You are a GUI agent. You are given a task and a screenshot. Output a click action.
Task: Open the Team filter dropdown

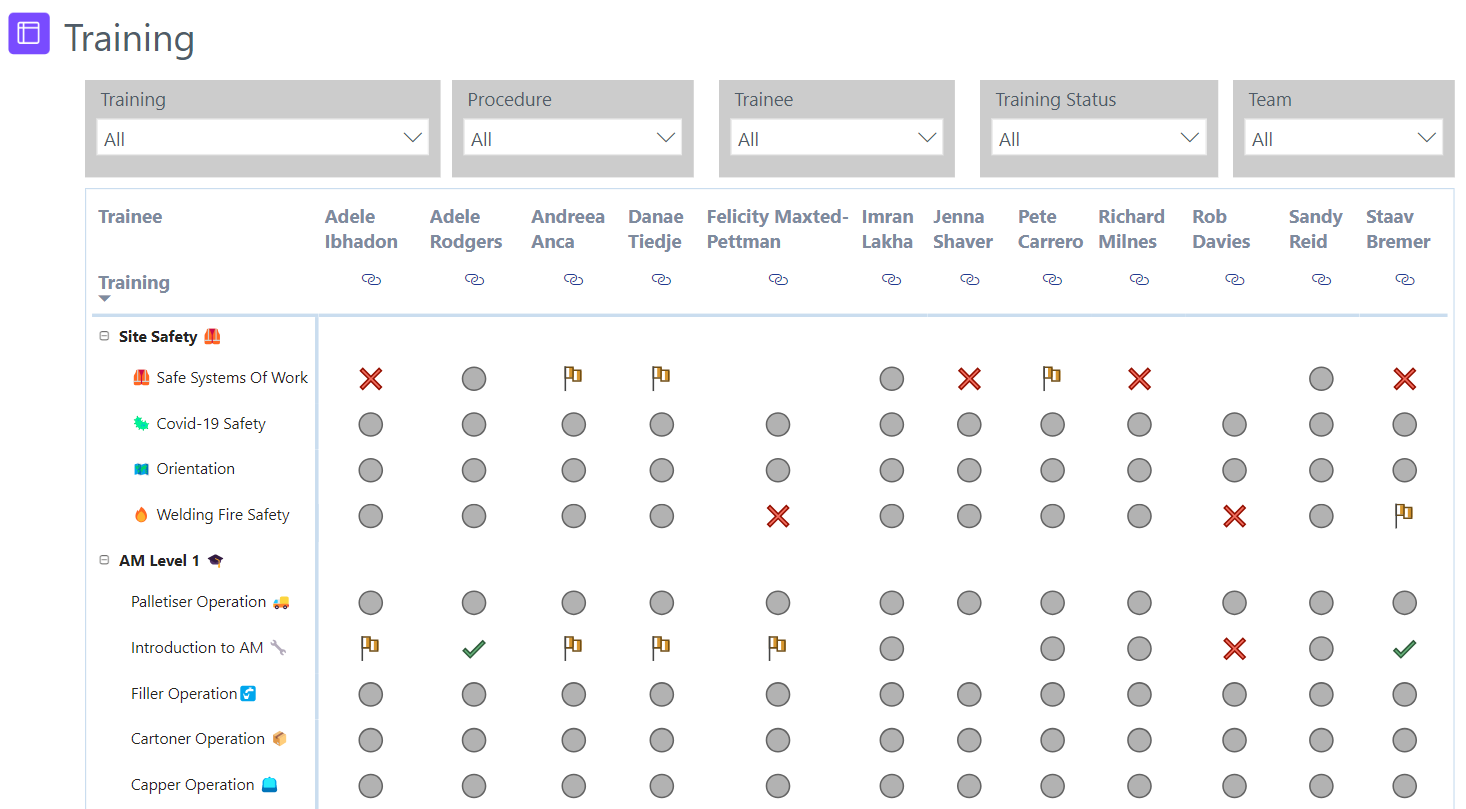pos(1342,138)
